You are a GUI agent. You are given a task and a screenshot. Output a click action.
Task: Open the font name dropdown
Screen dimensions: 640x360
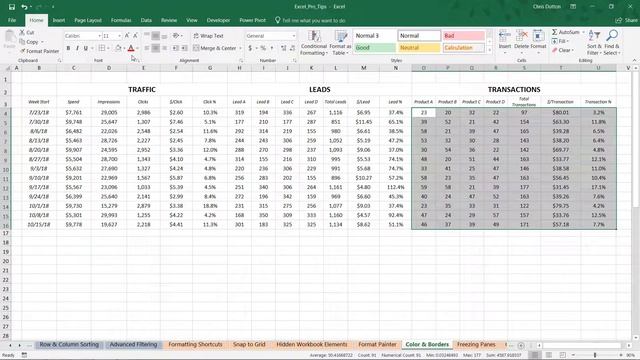[x=99, y=36]
